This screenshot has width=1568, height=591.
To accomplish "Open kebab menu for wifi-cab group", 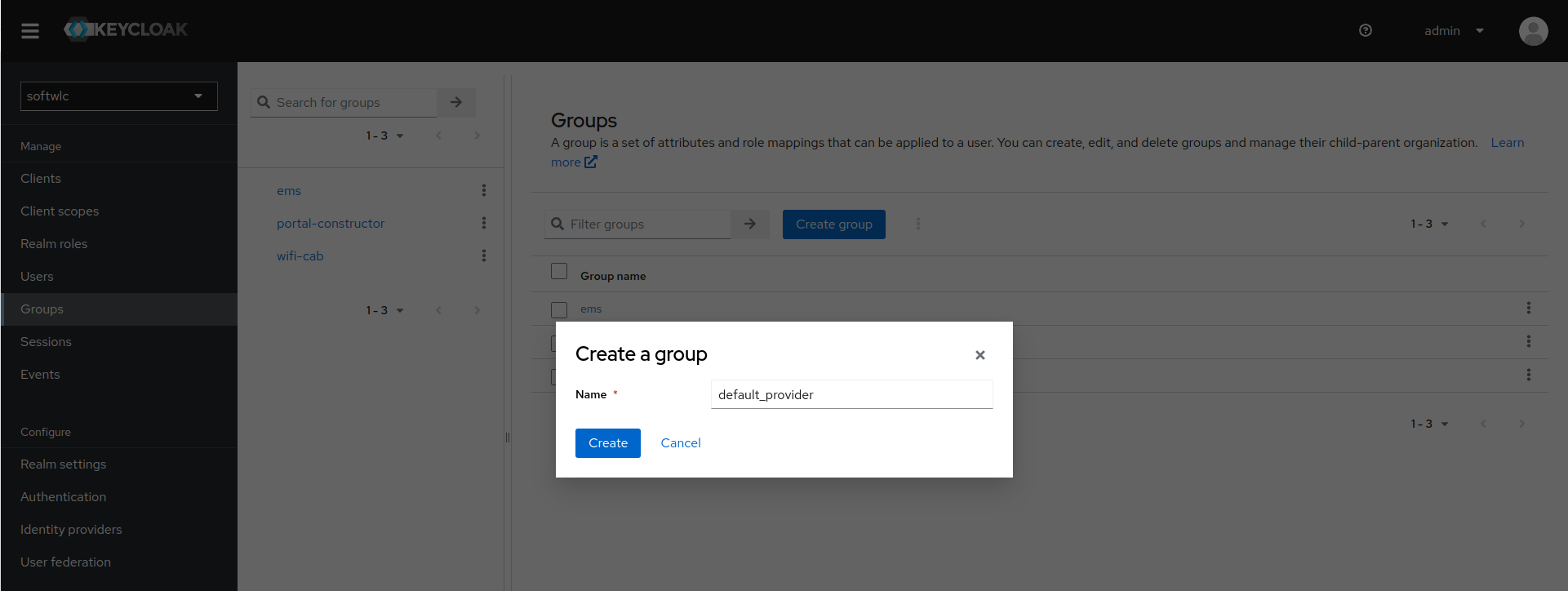I will point(484,256).
